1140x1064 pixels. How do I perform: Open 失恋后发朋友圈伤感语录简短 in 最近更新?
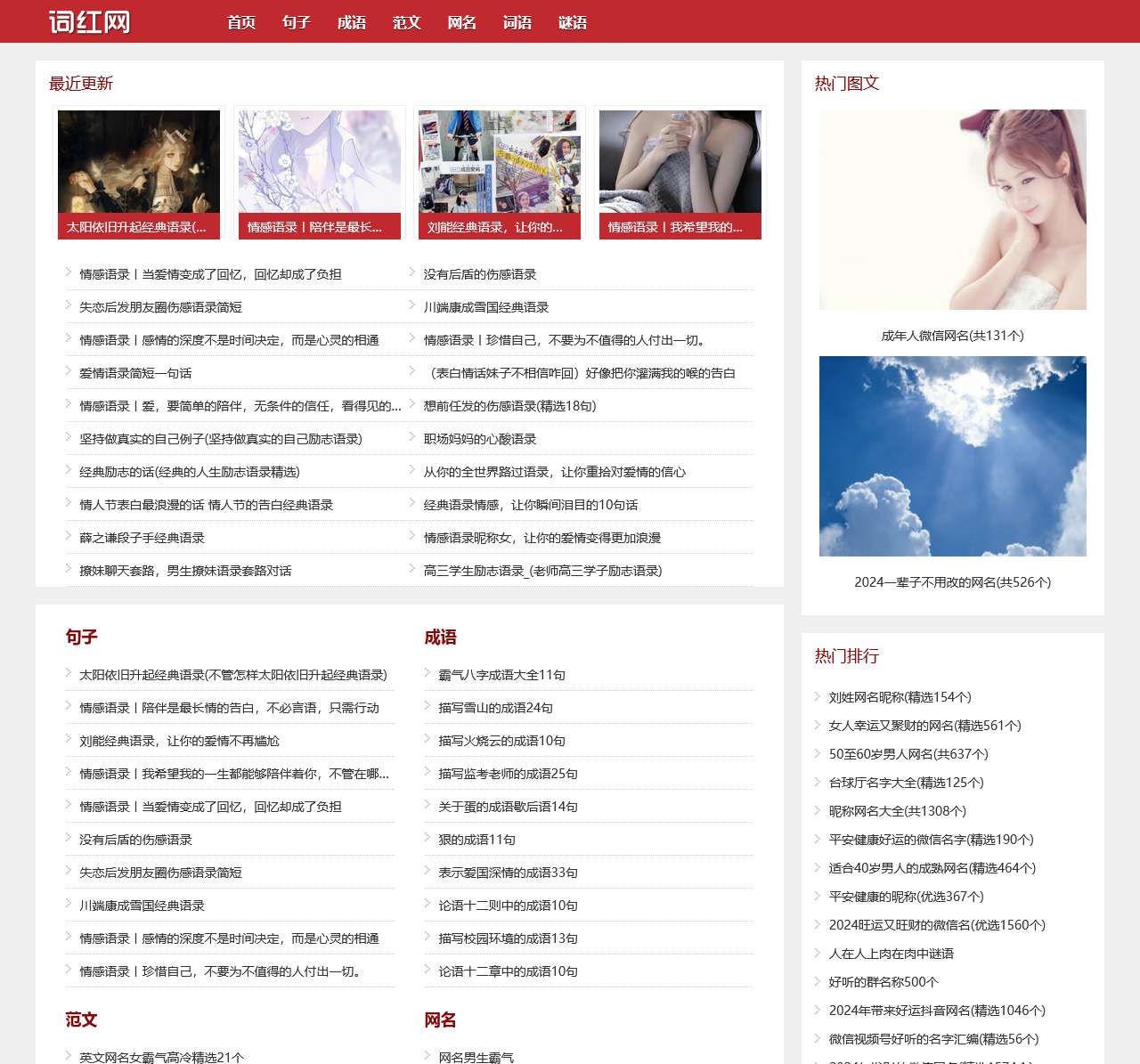point(160,307)
